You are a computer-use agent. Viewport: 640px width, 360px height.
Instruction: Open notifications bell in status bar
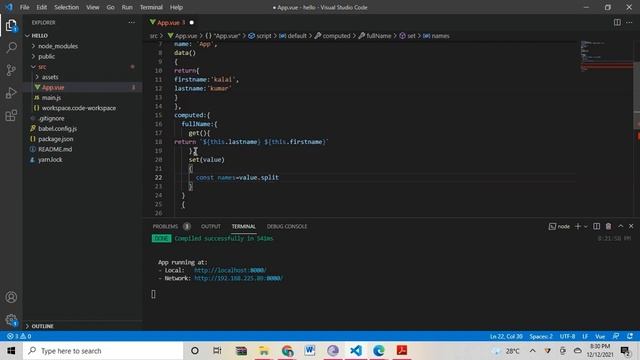(630, 336)
